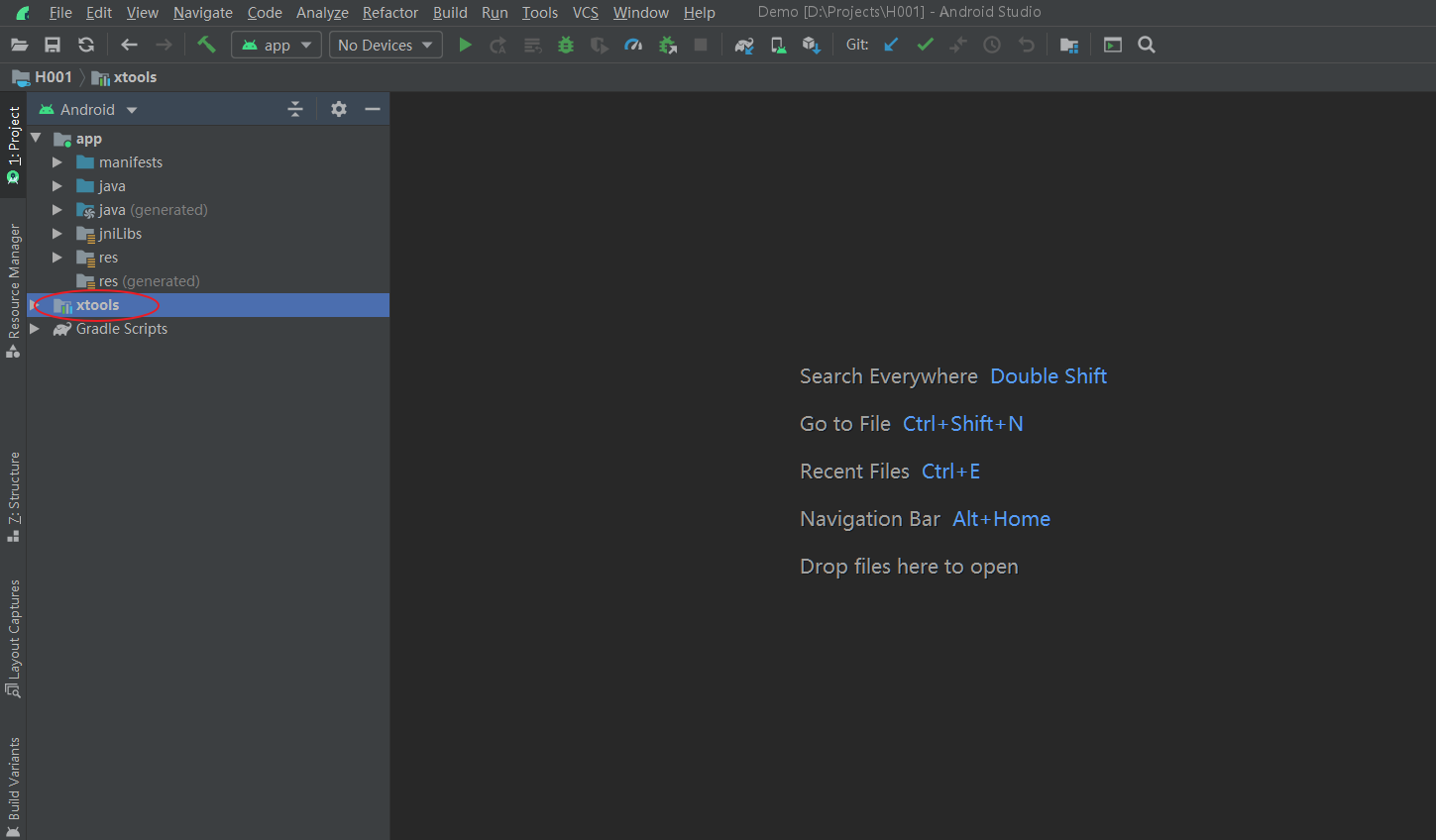Open the Build menu
The width and height of the screenshot is (1436, 840).
pos(450,13)
